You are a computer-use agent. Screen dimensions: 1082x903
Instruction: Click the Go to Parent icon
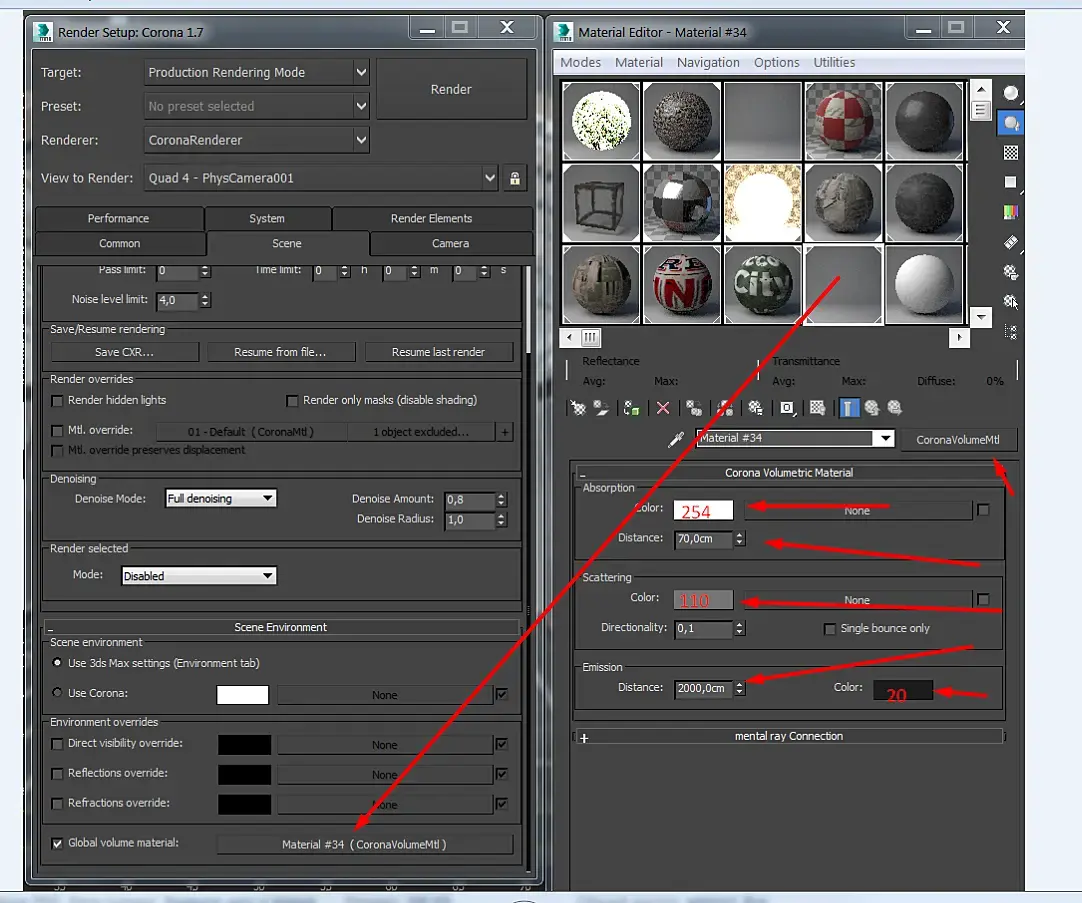point(872,408)
